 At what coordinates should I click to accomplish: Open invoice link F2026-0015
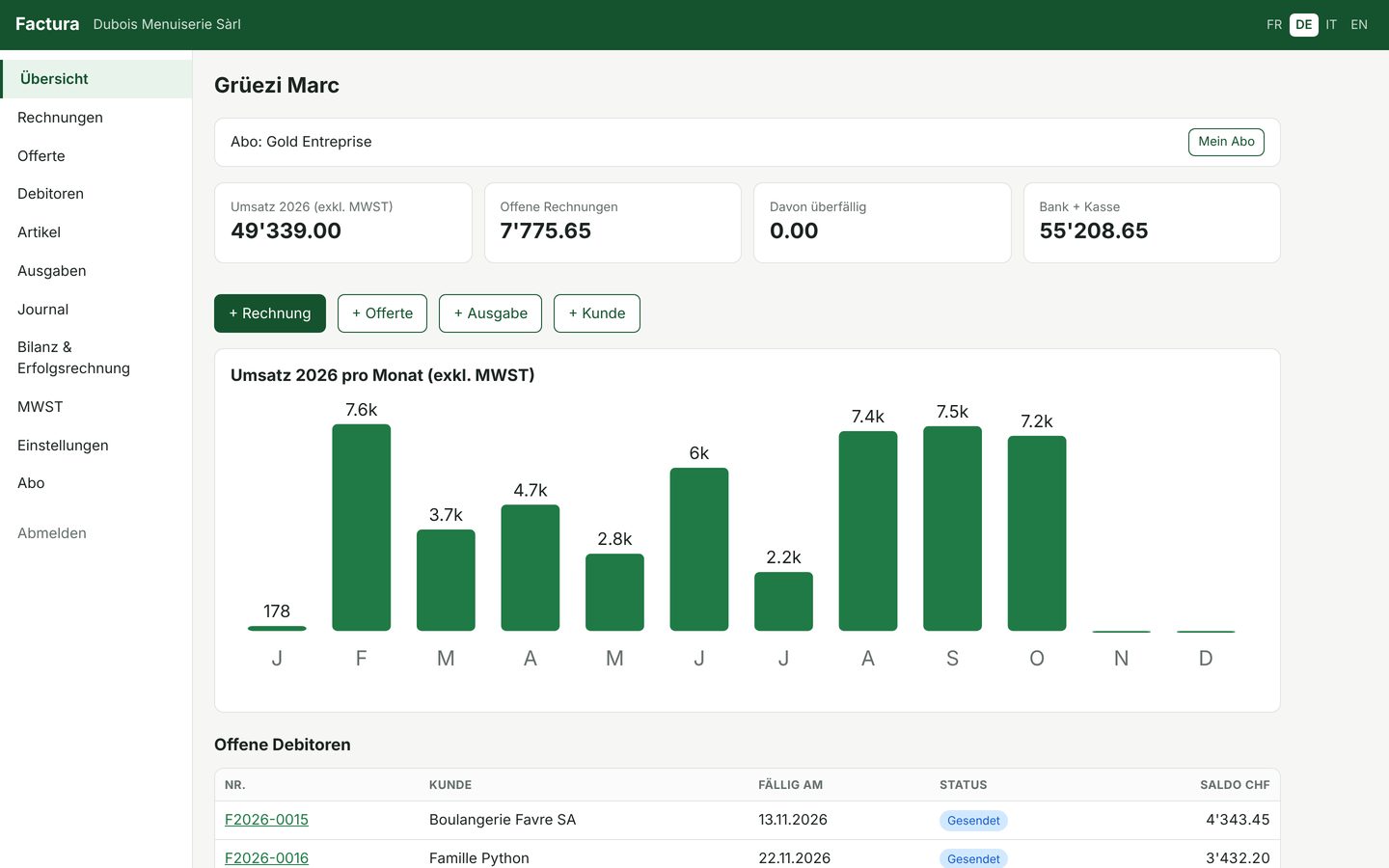pyautogui.click(x=266, y=820)
